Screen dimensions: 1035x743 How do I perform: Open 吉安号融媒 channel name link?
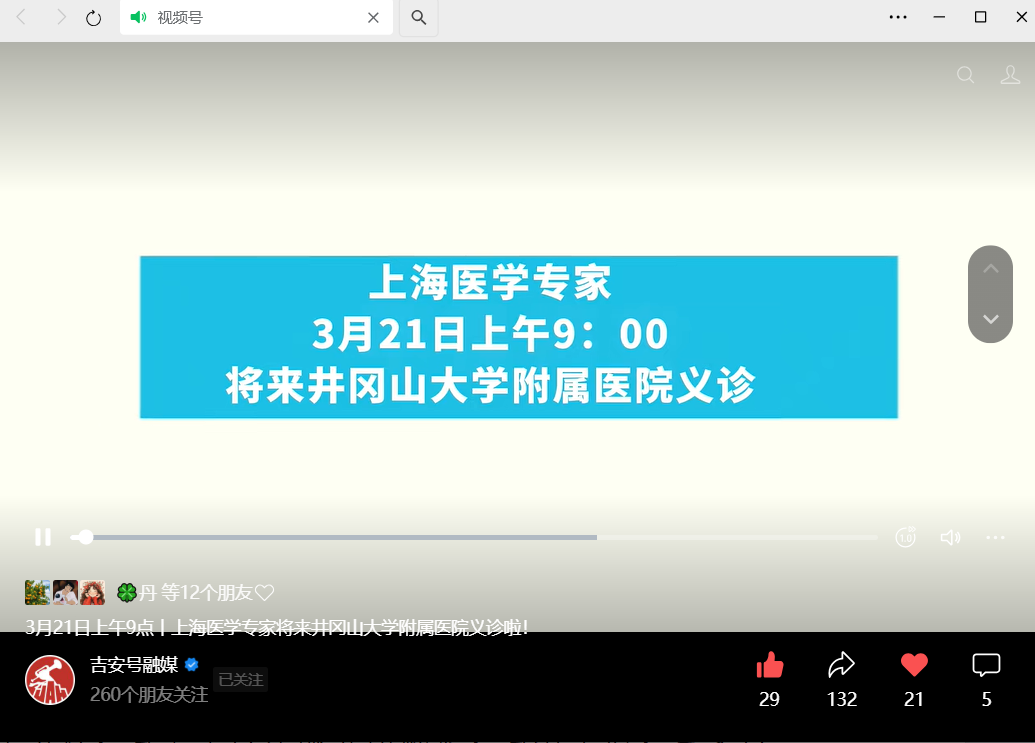click(134, 665)
